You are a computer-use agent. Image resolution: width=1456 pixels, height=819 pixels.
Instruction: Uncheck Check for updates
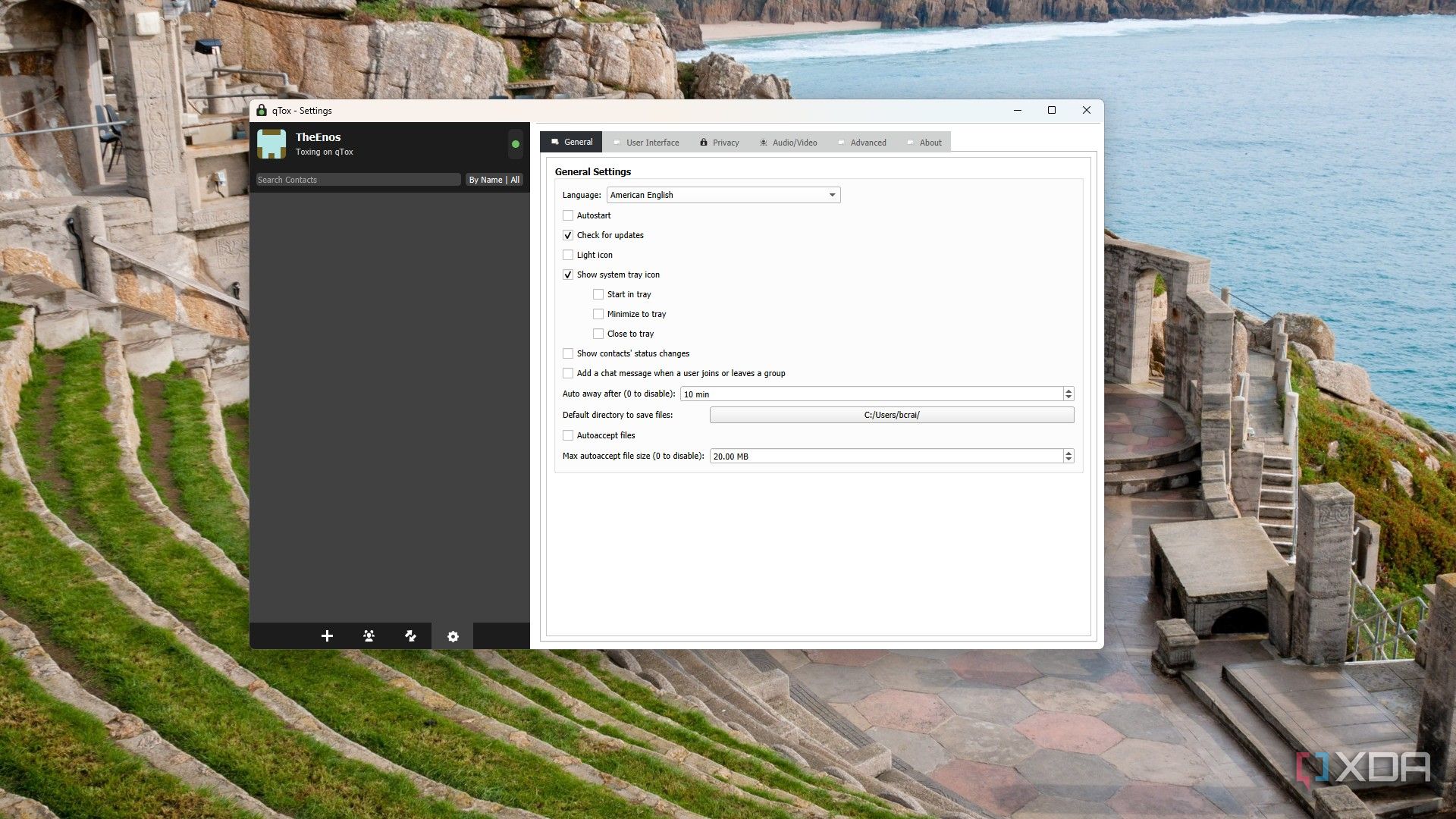[x=568, y=235]
